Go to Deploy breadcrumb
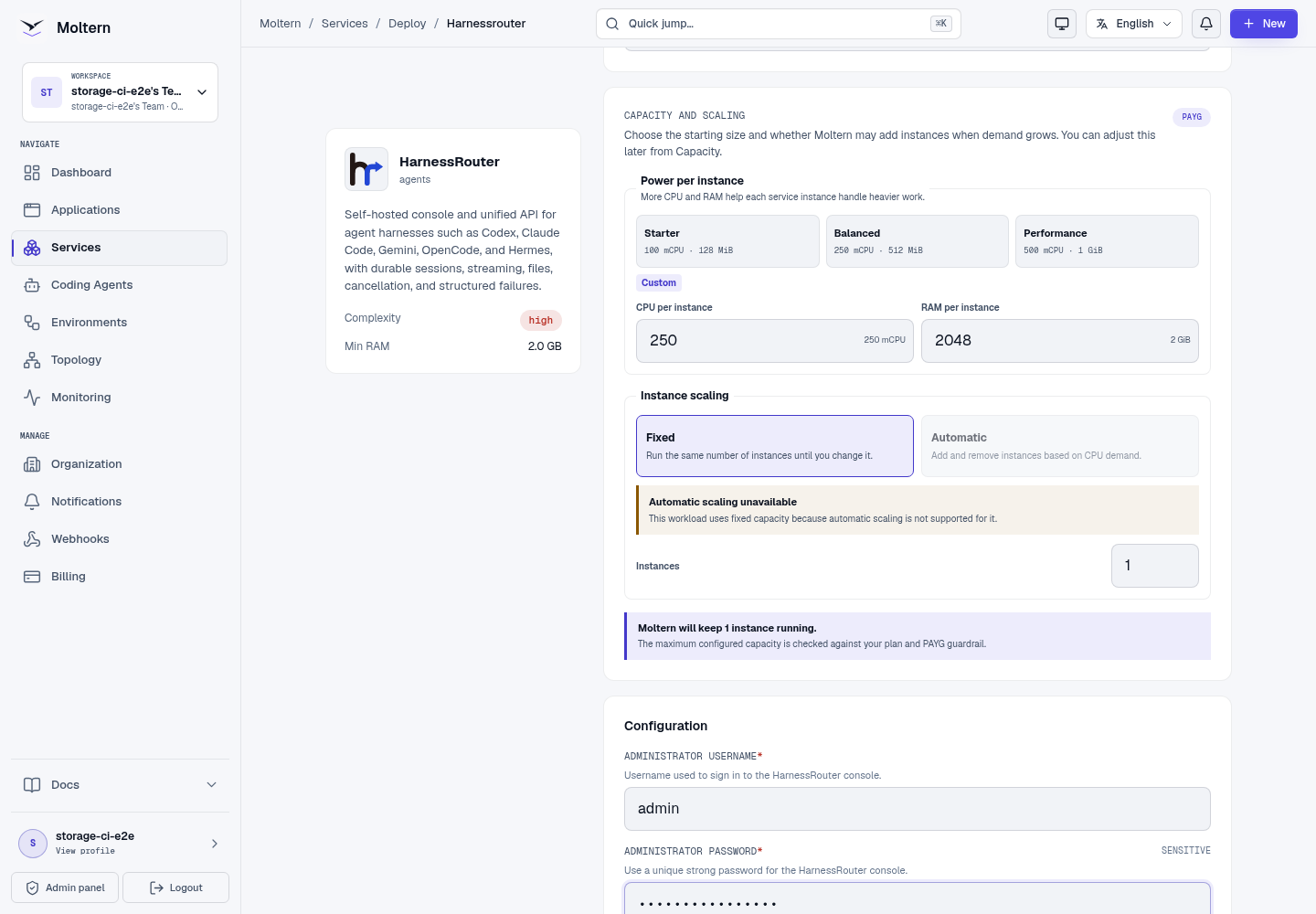 point(408,24)
